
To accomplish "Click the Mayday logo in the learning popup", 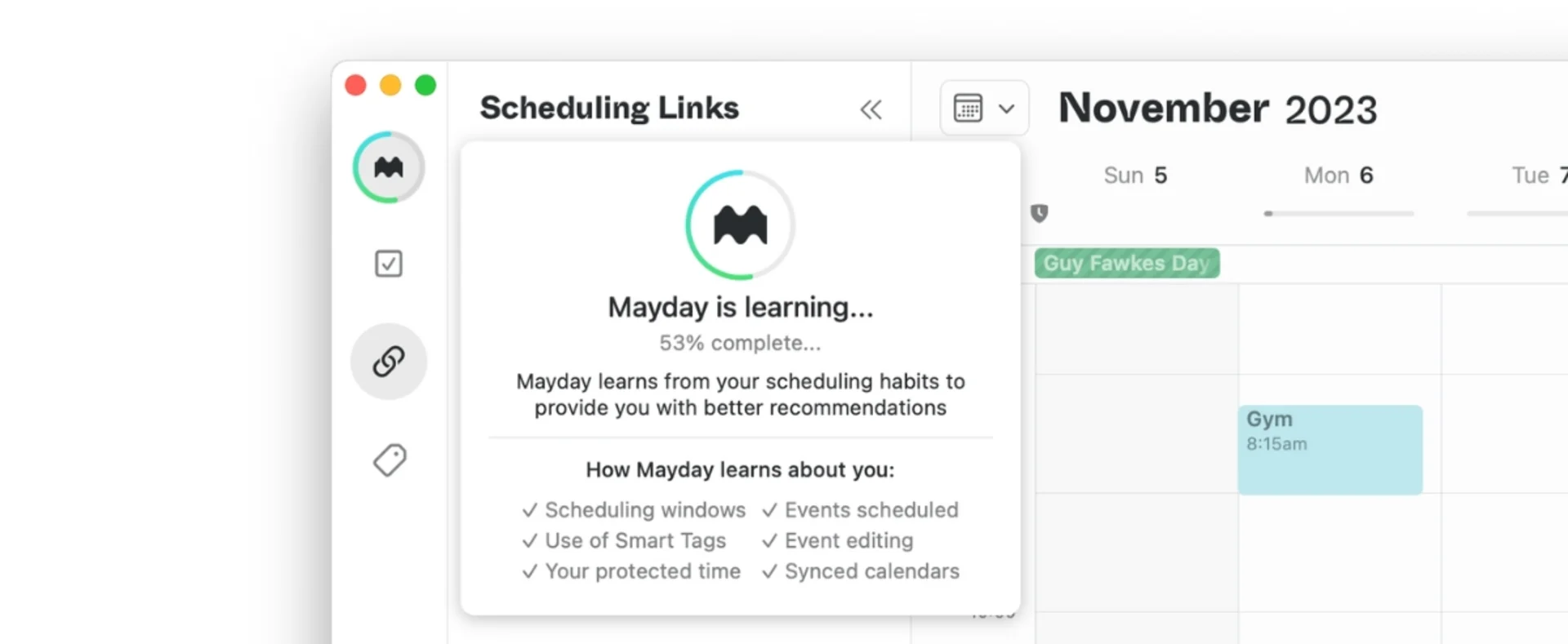I will pyautogui.click(x=739, y=226).
